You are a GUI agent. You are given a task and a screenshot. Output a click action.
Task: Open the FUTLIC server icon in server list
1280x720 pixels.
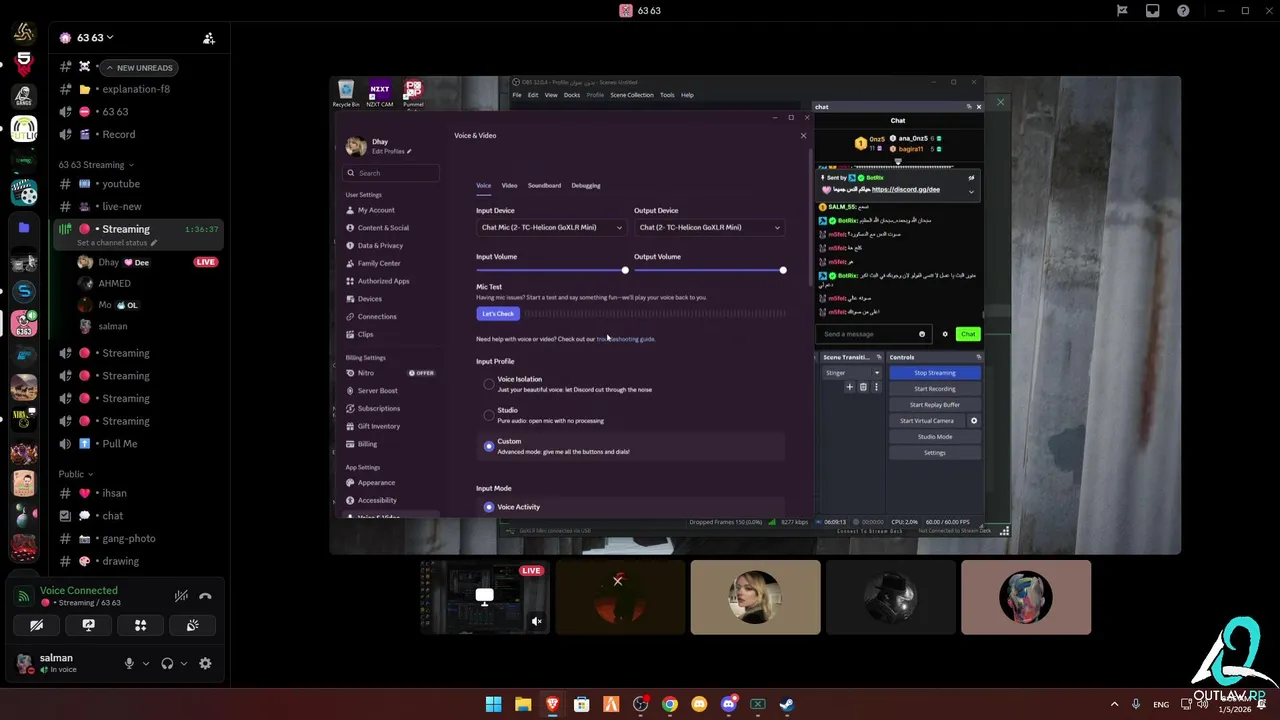[24, 129]
